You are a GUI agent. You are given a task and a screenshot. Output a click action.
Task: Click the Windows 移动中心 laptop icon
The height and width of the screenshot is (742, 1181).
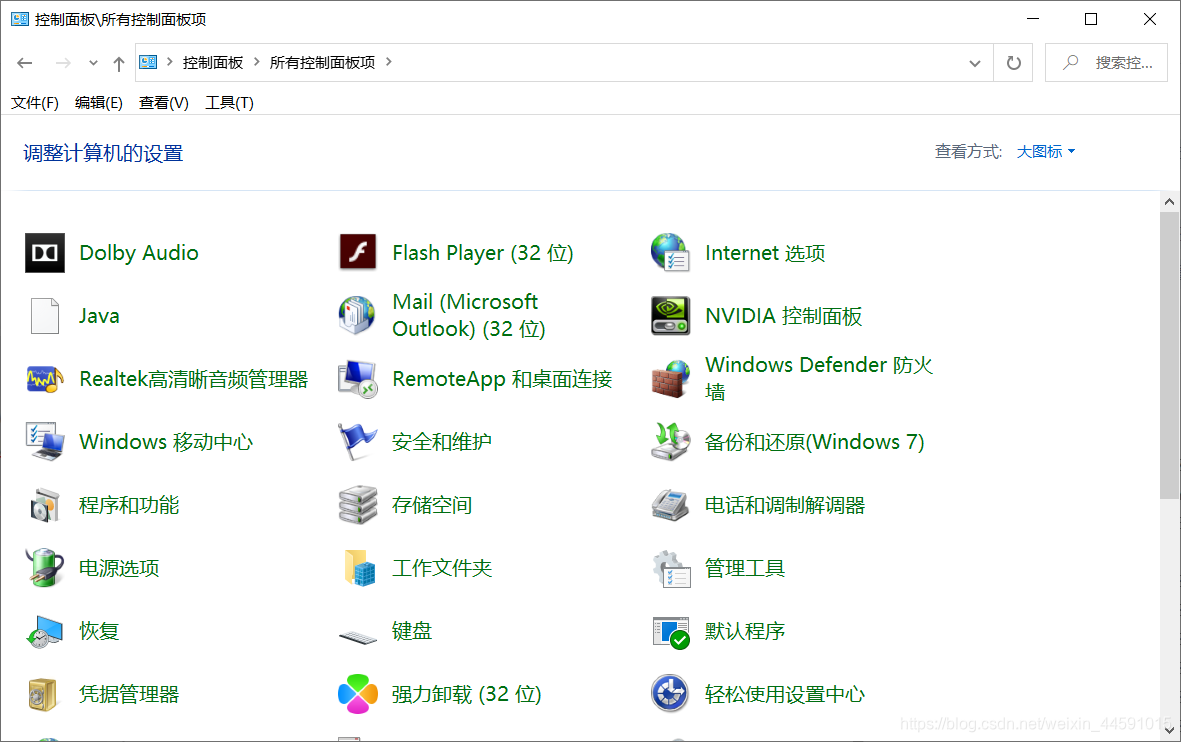[44, 441]
